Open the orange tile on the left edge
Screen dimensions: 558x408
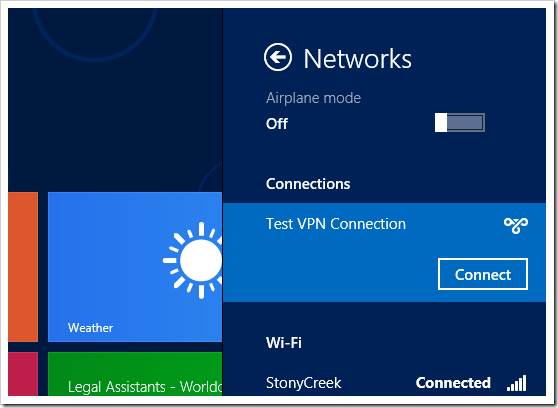(x=23, y=267)
